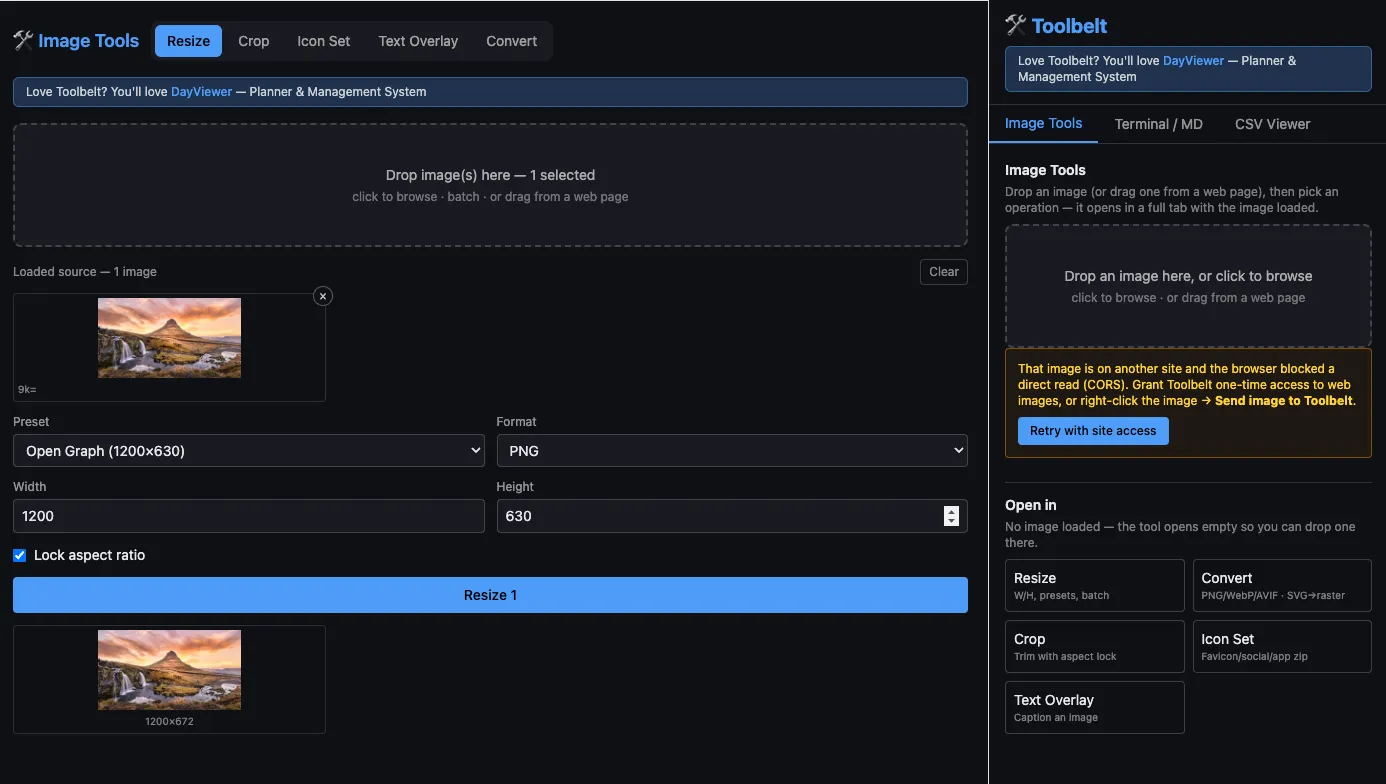
Task: Click the Toolbelt logo icon in side panel
Action: click(x=1016, y=25)
